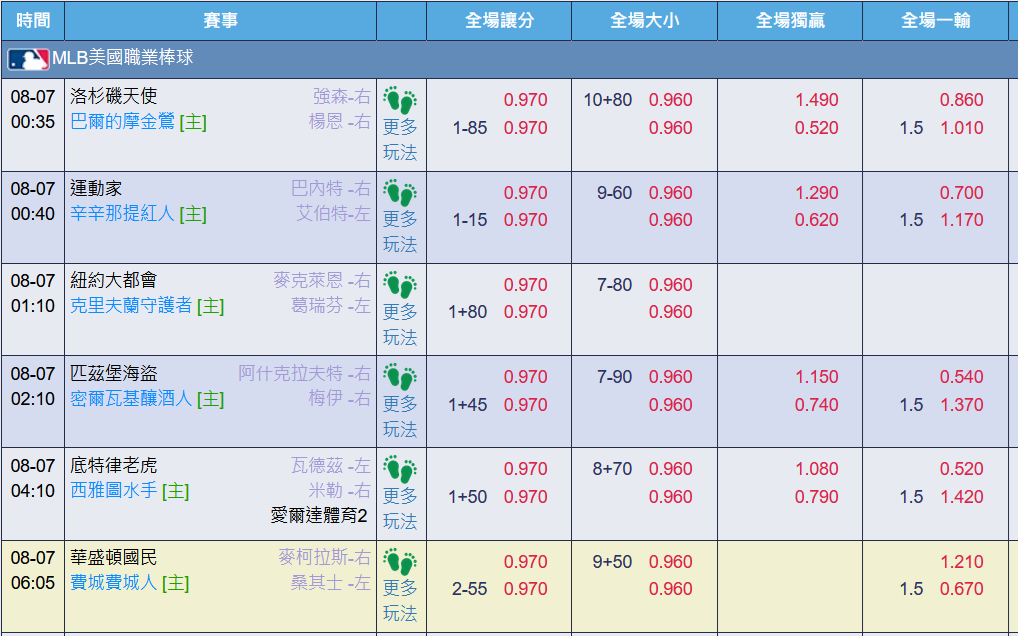Viewport: 1018px width, 636px height.
Task: Choose 1.210 odds for 華盛頓國民
Action: (962, 561)
